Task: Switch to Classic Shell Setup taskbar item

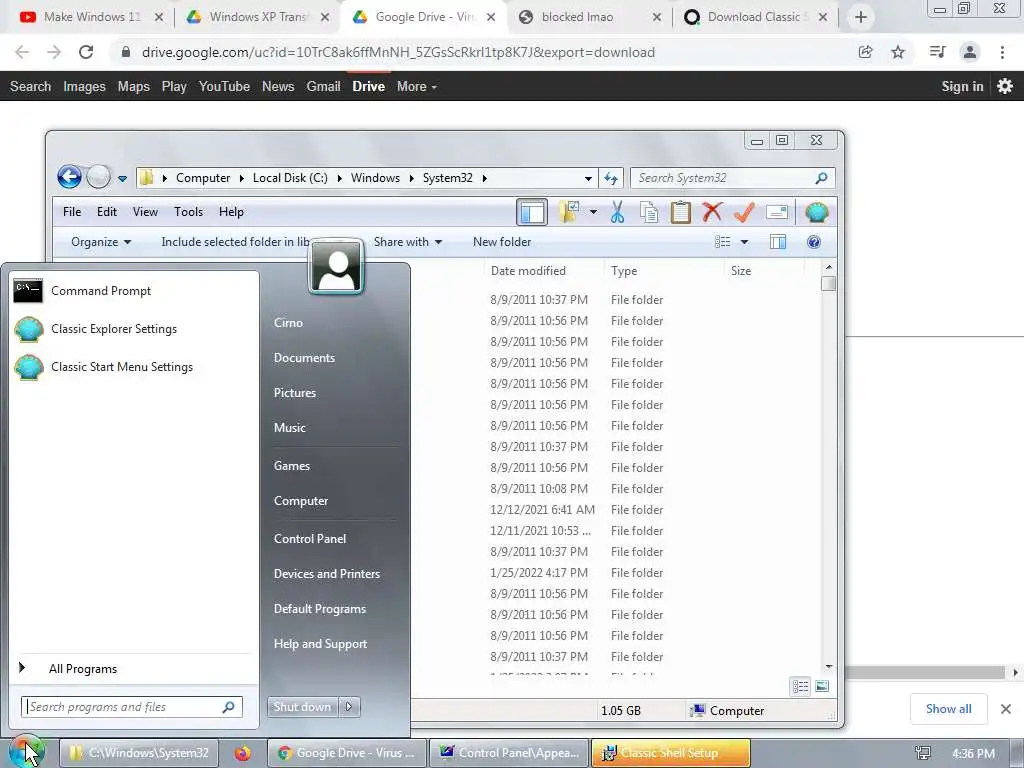Action: tap(671, 753)
